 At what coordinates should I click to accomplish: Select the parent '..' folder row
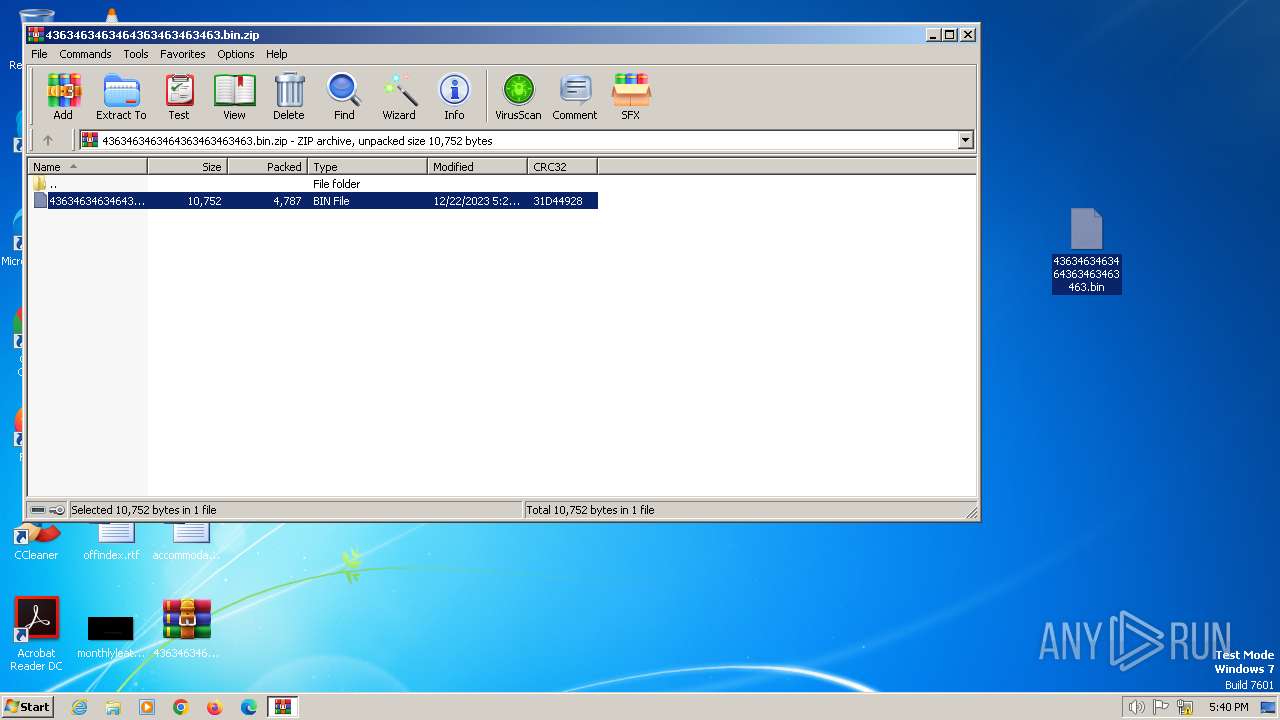point(313,184)
